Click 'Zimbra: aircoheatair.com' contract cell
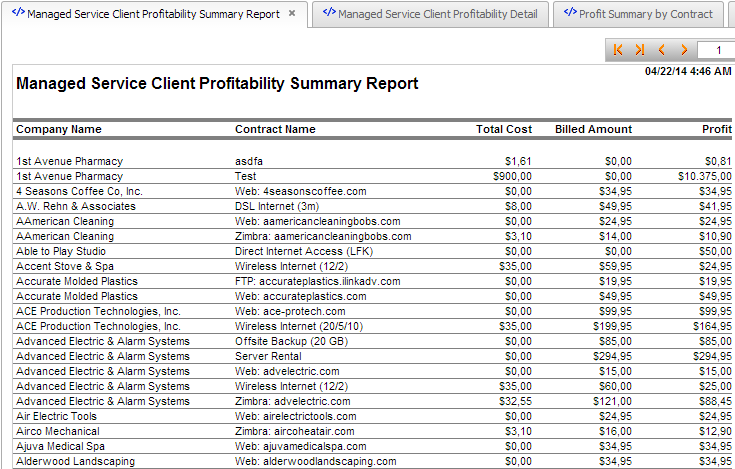Screen dimensions: 735x469 click(x=295, y=431)
